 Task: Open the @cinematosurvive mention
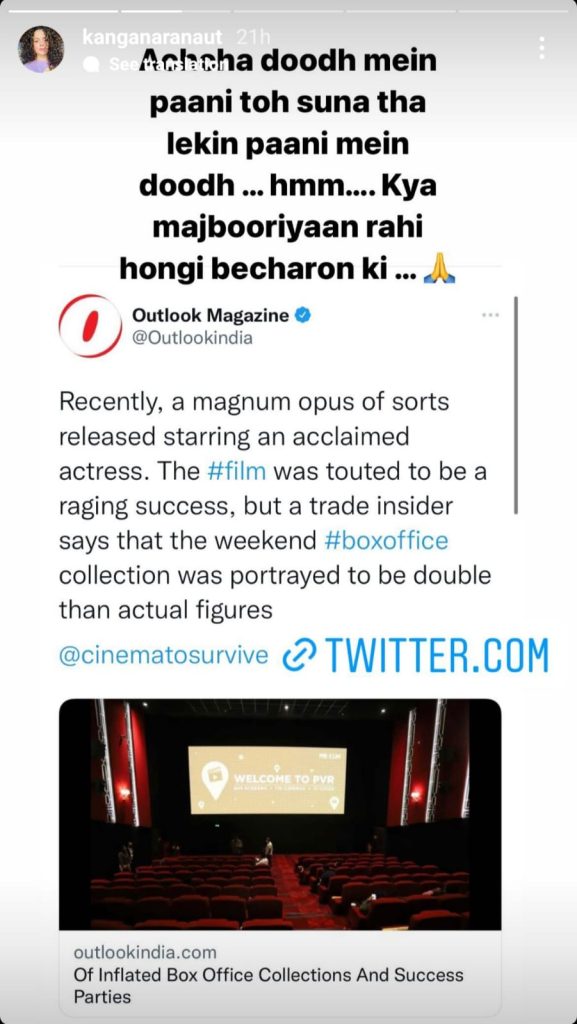pyautogui.click(x=163, y=655)
